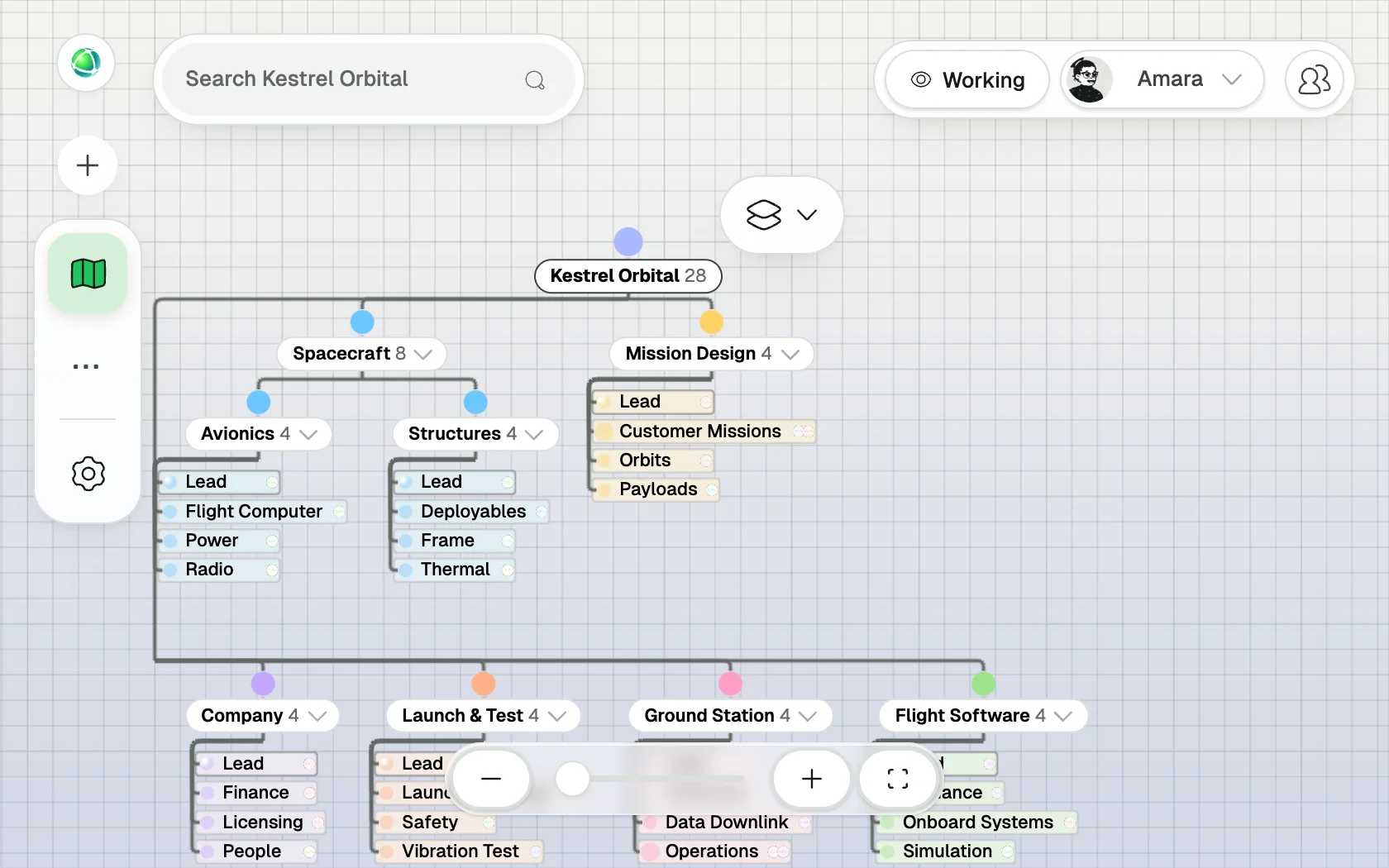
Task: Click Amara's avatar picture
Action: click(1088, 79)
